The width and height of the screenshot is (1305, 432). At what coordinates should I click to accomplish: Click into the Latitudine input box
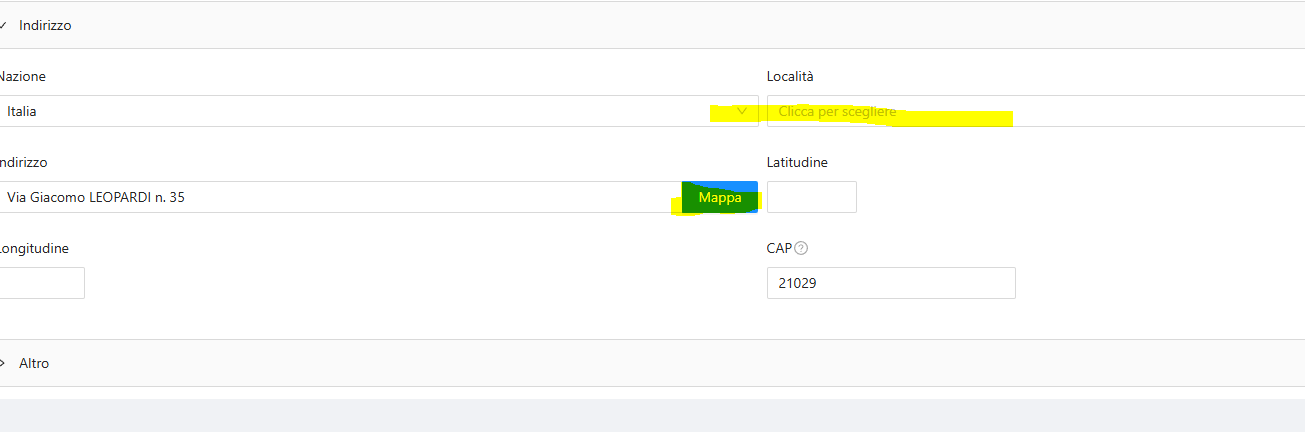click(811, 197)
